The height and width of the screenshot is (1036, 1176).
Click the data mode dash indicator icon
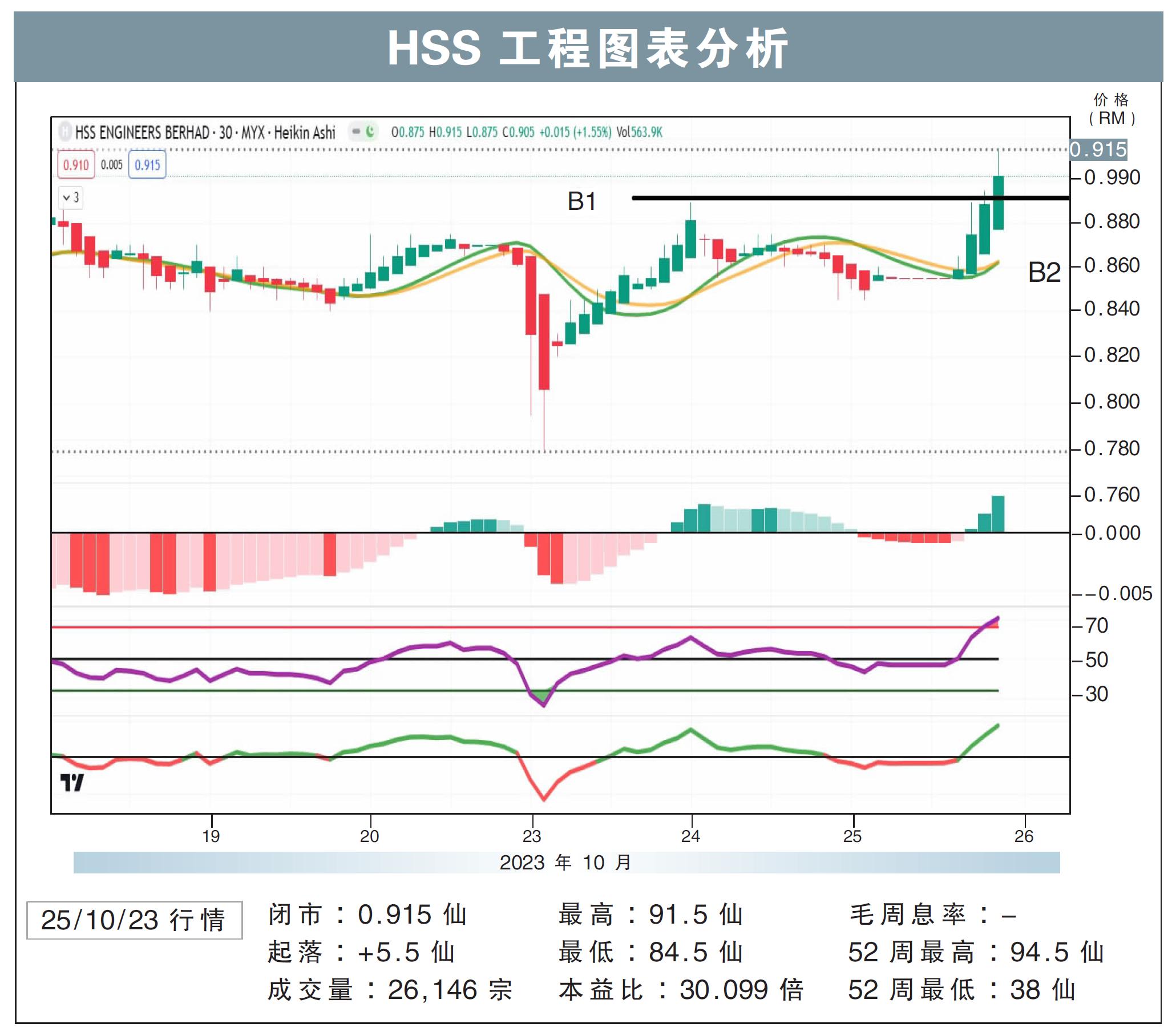click(x=356, y=132)
